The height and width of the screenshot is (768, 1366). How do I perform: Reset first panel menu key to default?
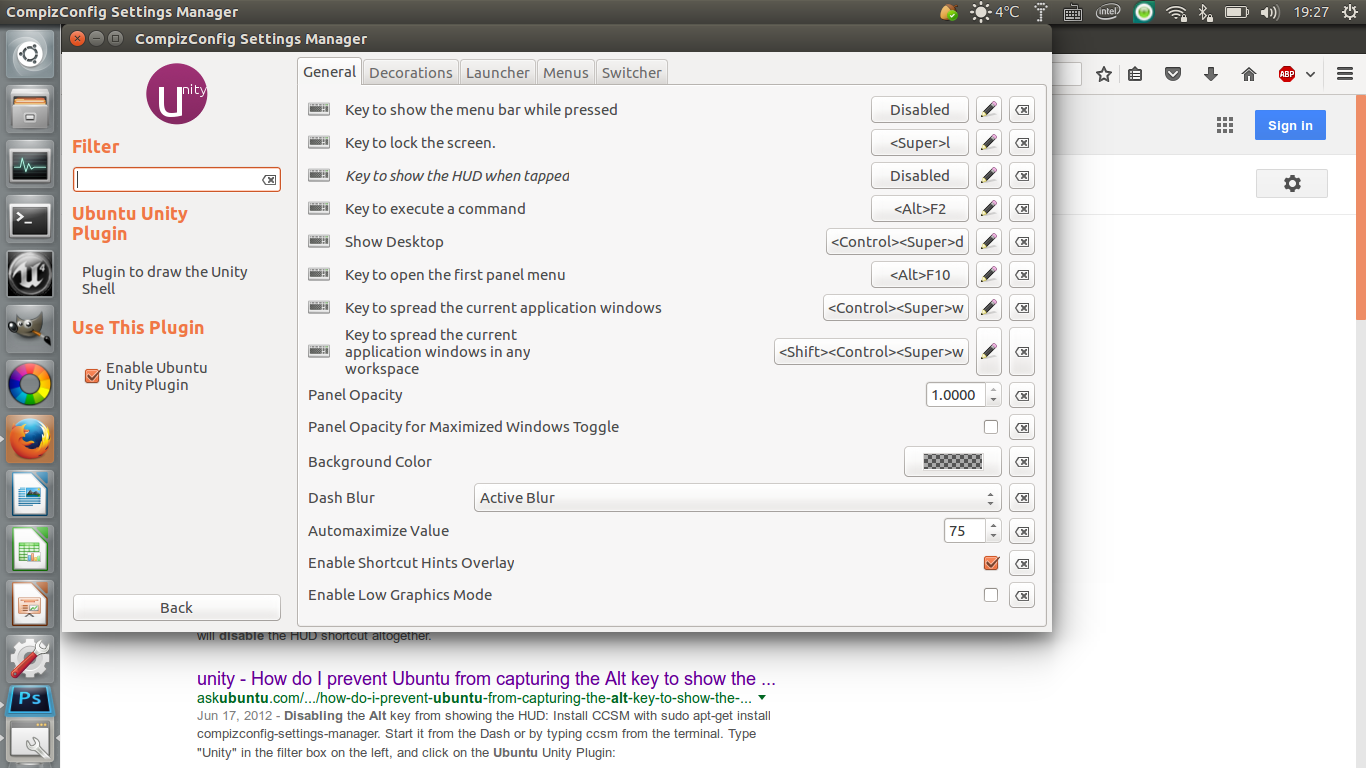[1021, 275]
